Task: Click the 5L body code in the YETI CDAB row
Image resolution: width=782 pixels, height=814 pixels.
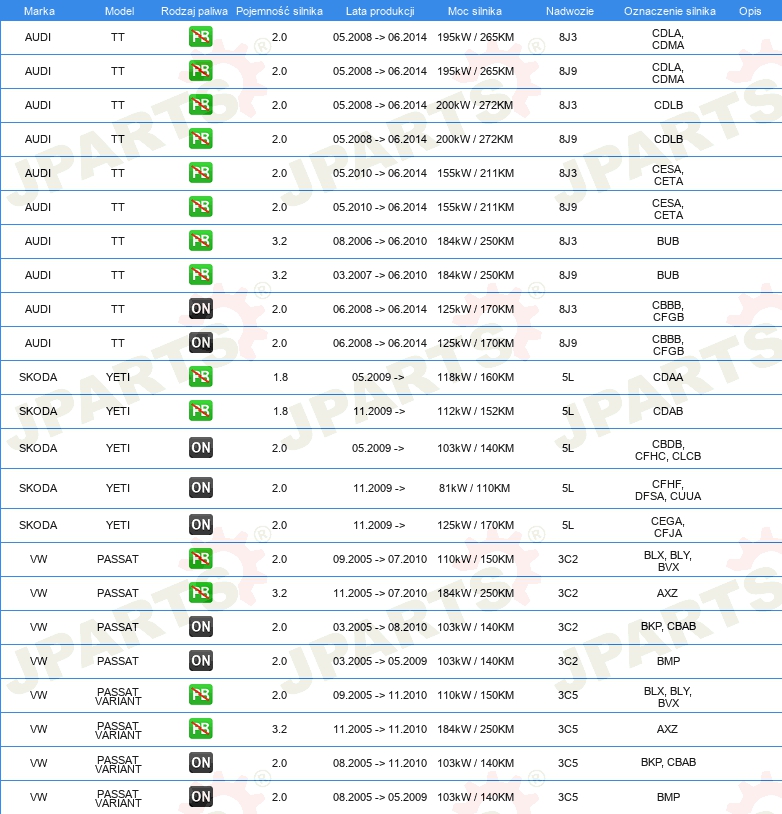Action: coord(568,411)
